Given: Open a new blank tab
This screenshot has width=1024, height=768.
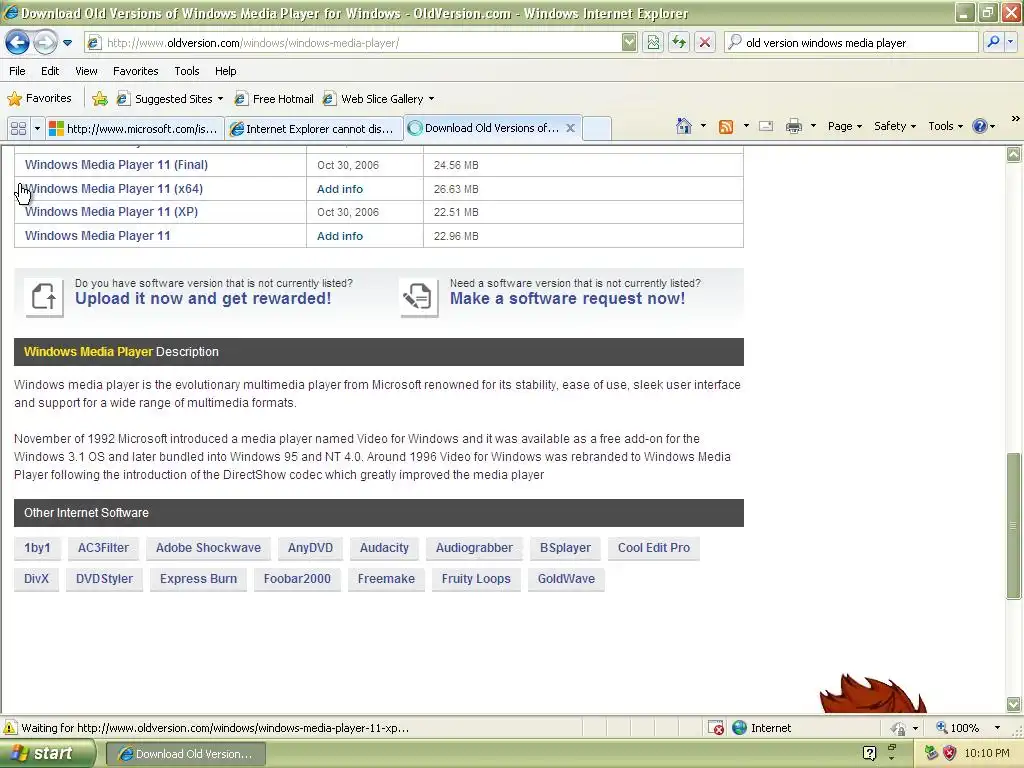Looking at the screenshot, I should 596,129.
